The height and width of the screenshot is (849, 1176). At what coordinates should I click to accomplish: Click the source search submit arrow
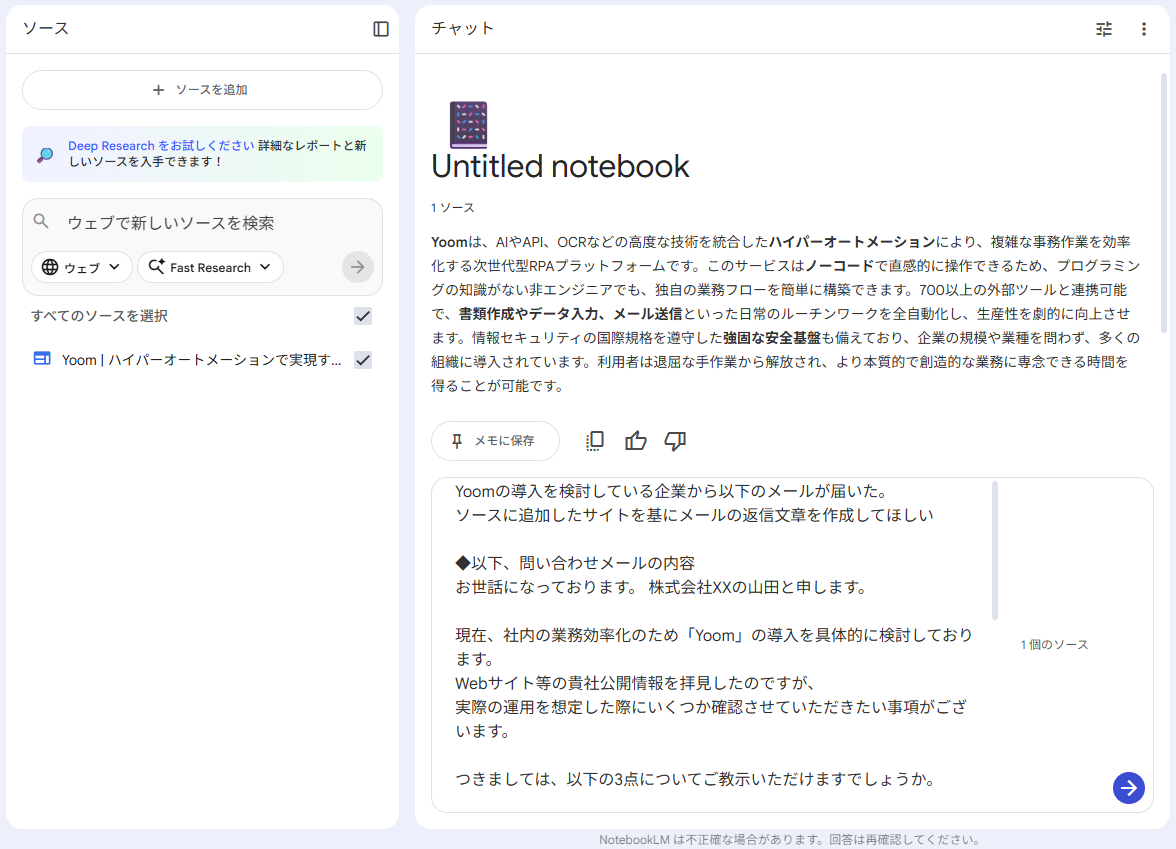[357, 267]
